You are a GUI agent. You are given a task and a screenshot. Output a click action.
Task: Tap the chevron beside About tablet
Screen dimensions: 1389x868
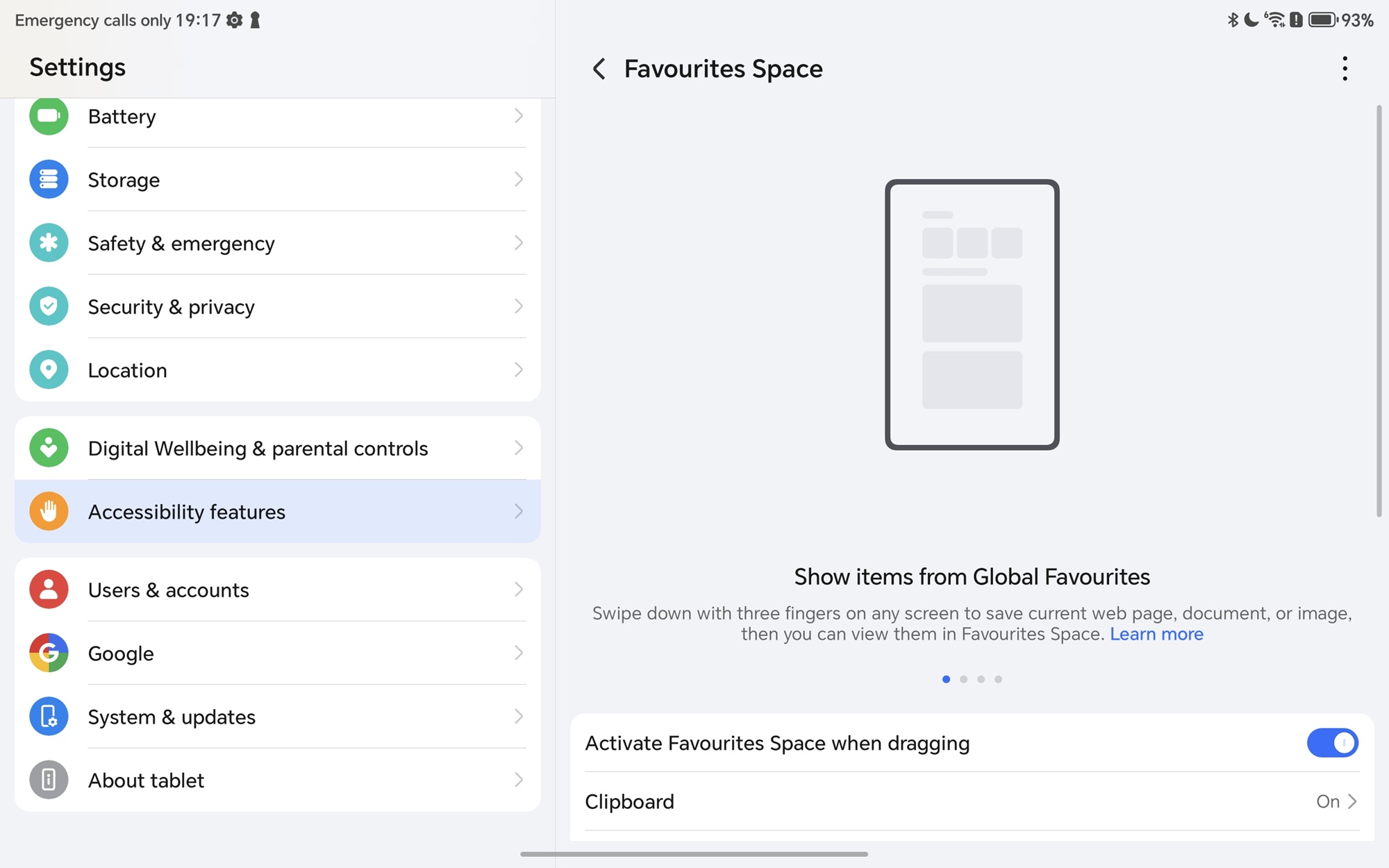(x=518, y=780)
